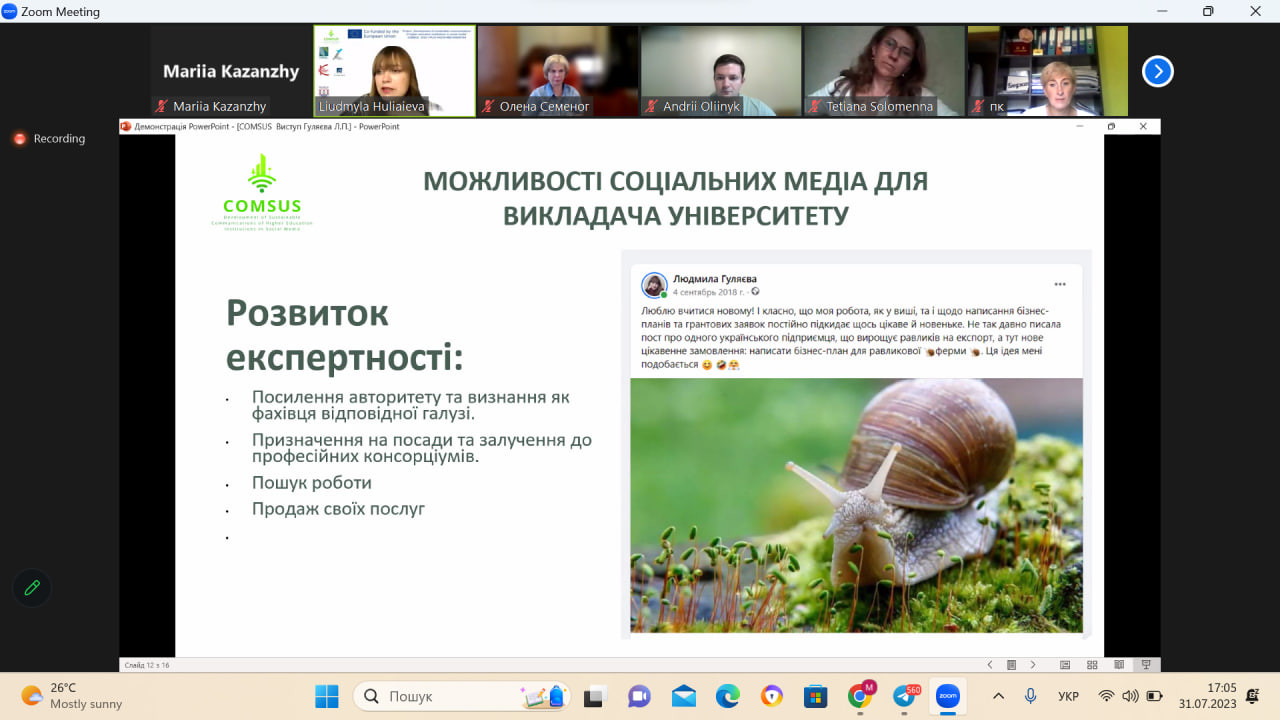Viewport: 1280px width, 720px height.
Task: Click the Людмила Гуляєва profile name
Action: (x=715, y=279)
